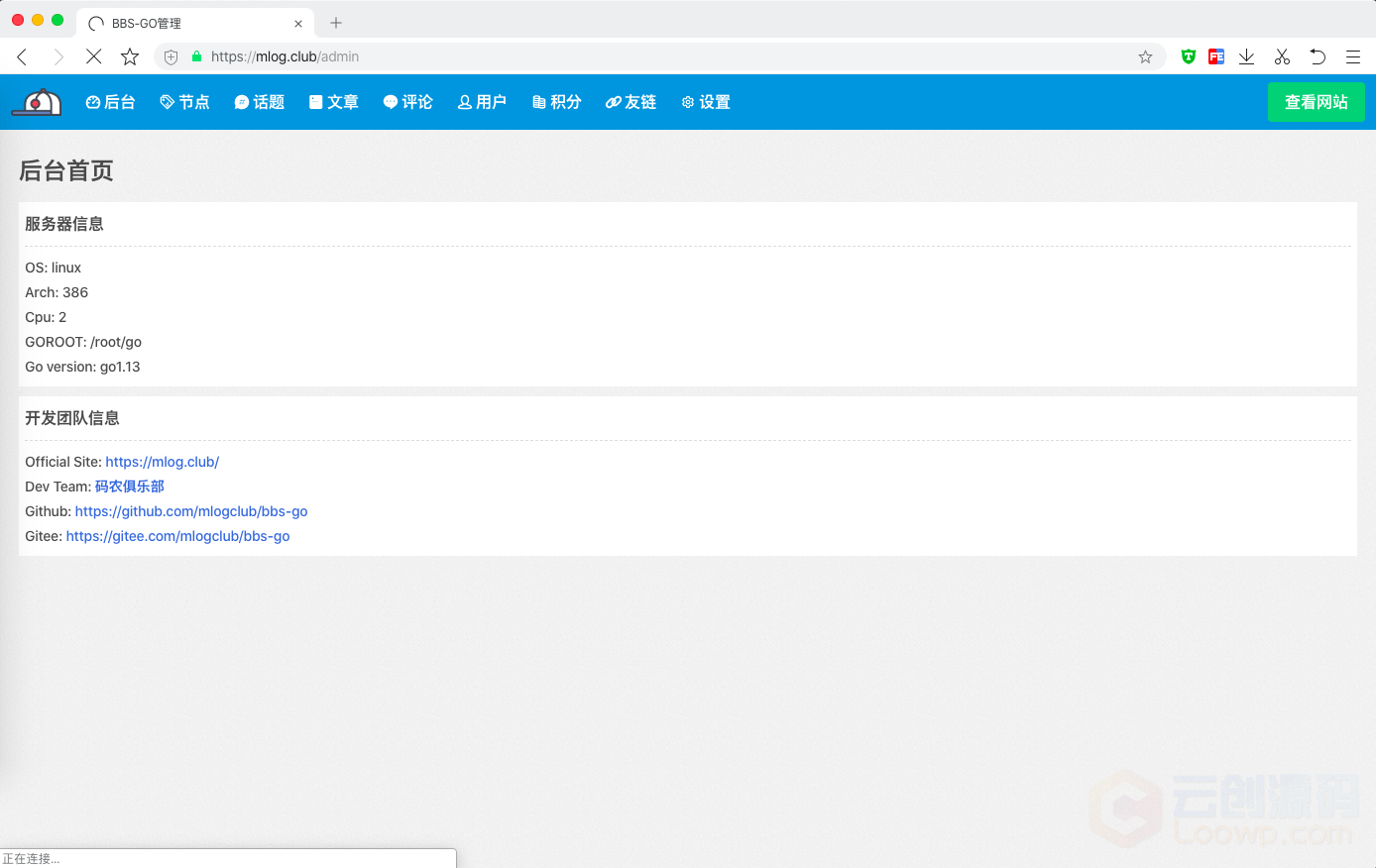The width and height of the screenshot is (1376, 868).
Task: Click the 'Cpu: 2' text
Action: (46, 317)
